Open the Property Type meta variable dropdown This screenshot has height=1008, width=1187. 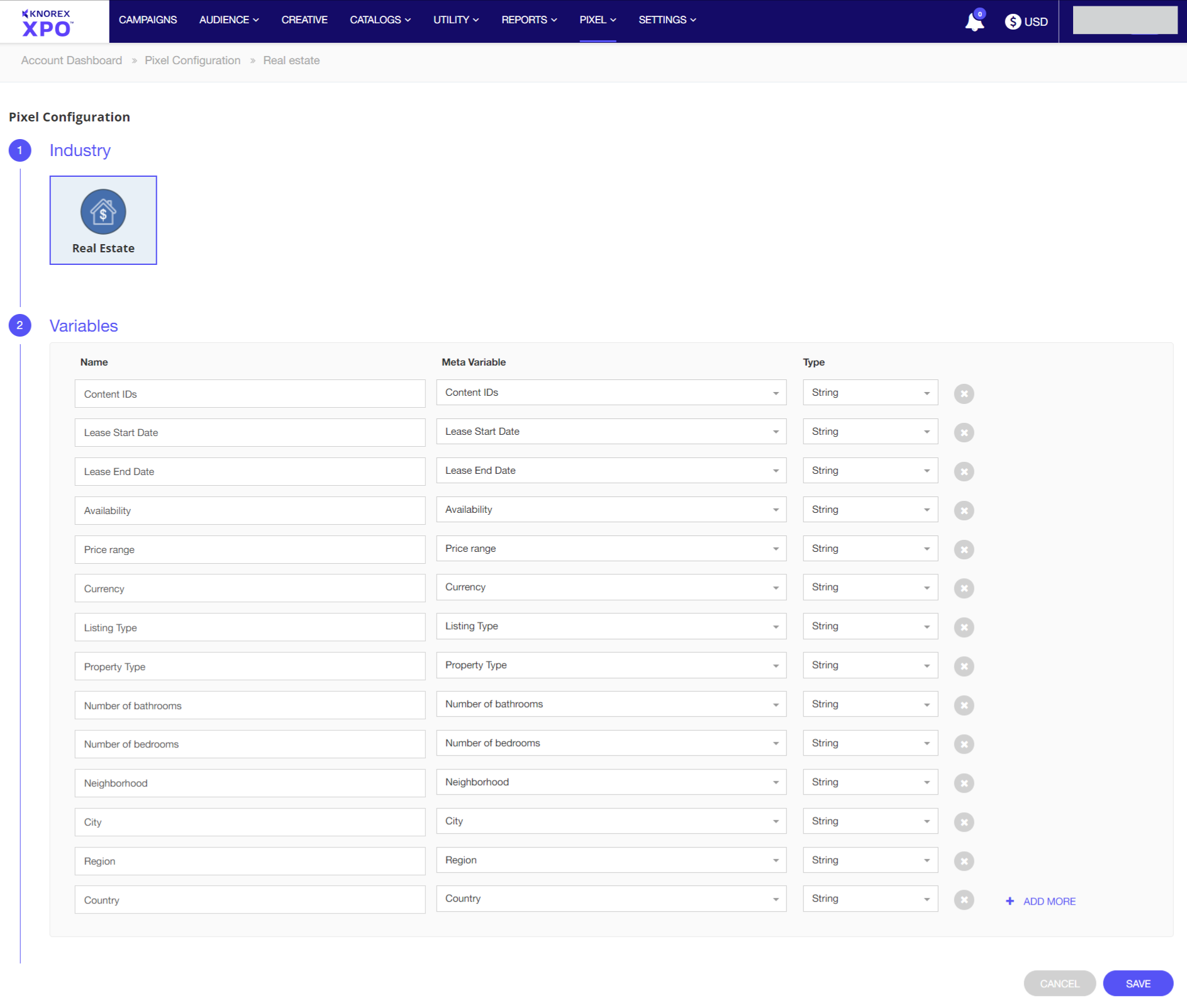click(x=611, y=665)
